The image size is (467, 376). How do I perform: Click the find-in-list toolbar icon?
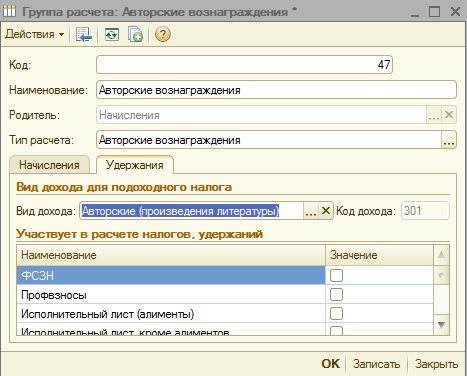coord(83,34)
